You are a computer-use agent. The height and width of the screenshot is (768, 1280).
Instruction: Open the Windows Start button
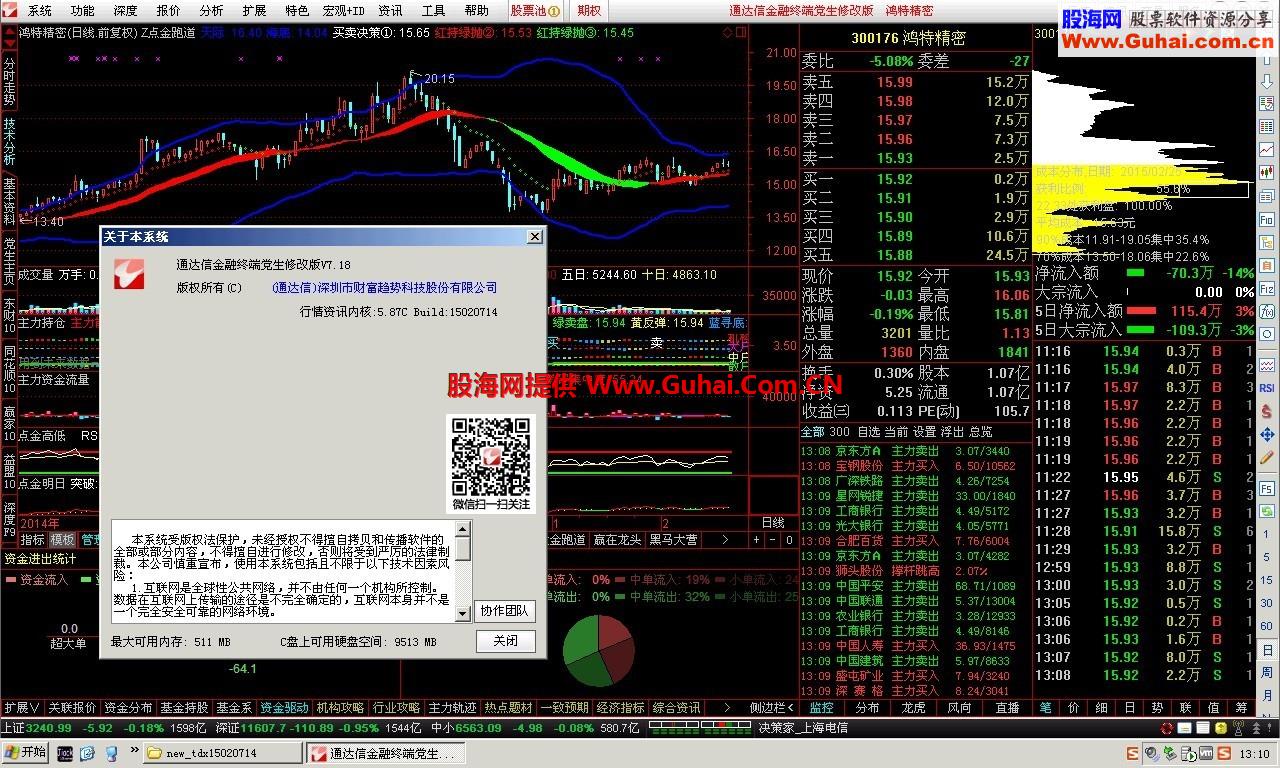click(25, 752)
